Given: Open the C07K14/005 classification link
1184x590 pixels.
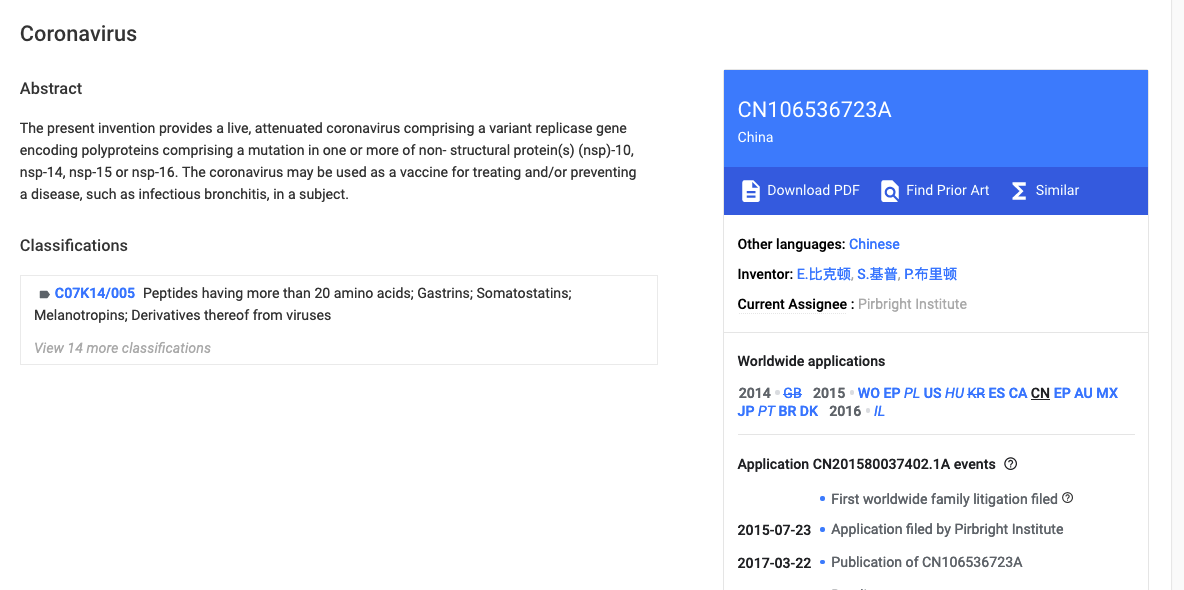Looking at the screenshot, I should (x=94, y=293).
